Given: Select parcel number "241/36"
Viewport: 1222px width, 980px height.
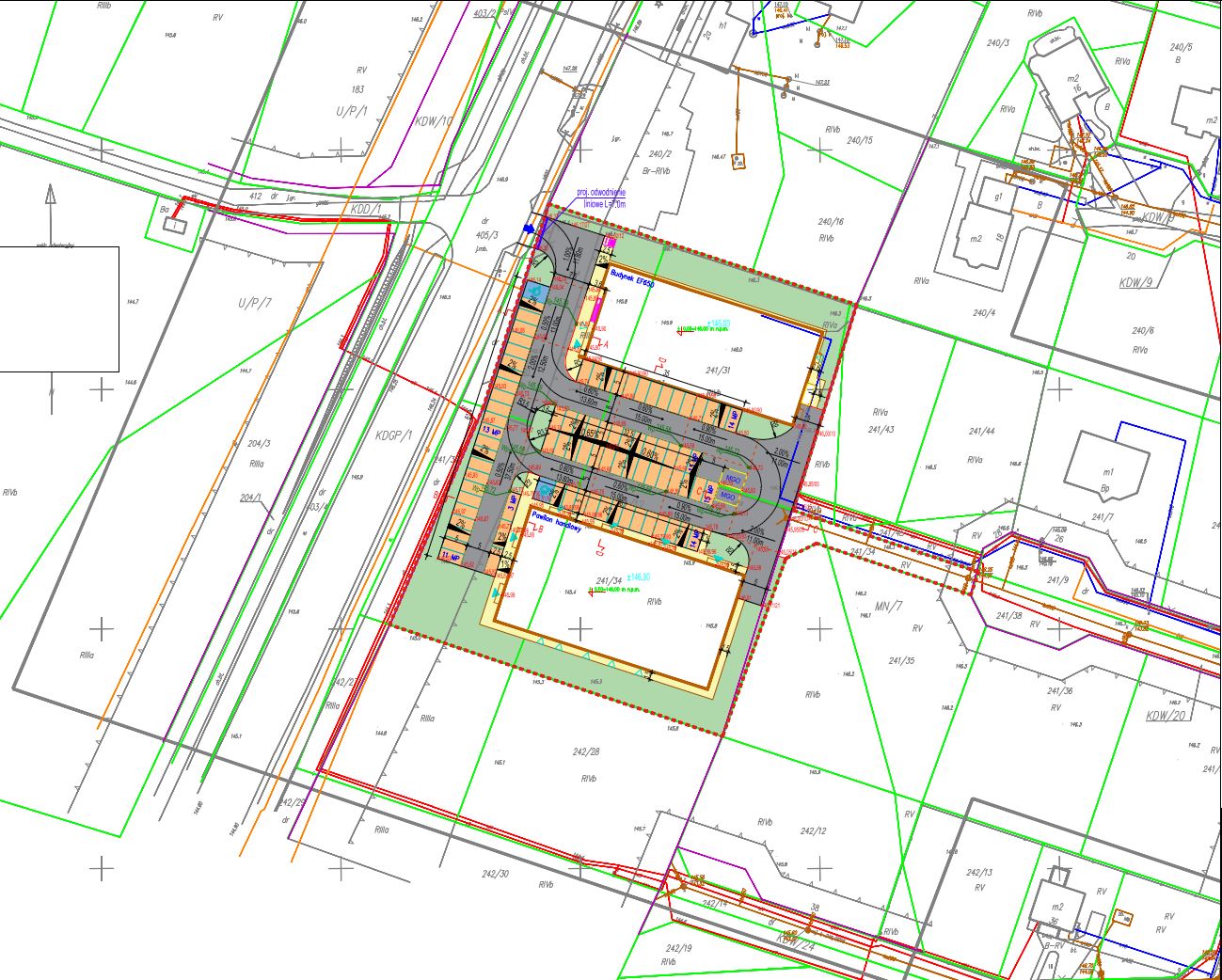Looking at the screenshot, I should click(1060, 691).
